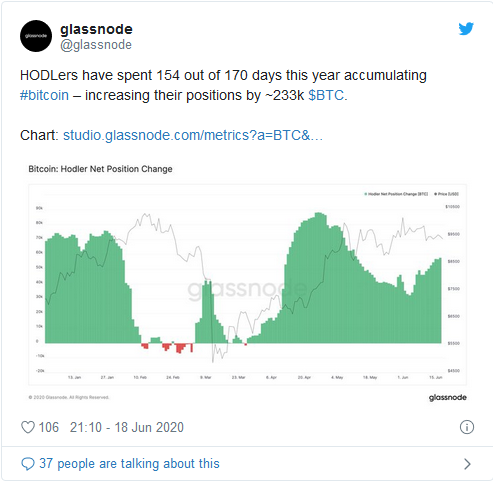Open 37 people are talking about this
The width and height of the screenshot is (493, 483).
(129, 464)
